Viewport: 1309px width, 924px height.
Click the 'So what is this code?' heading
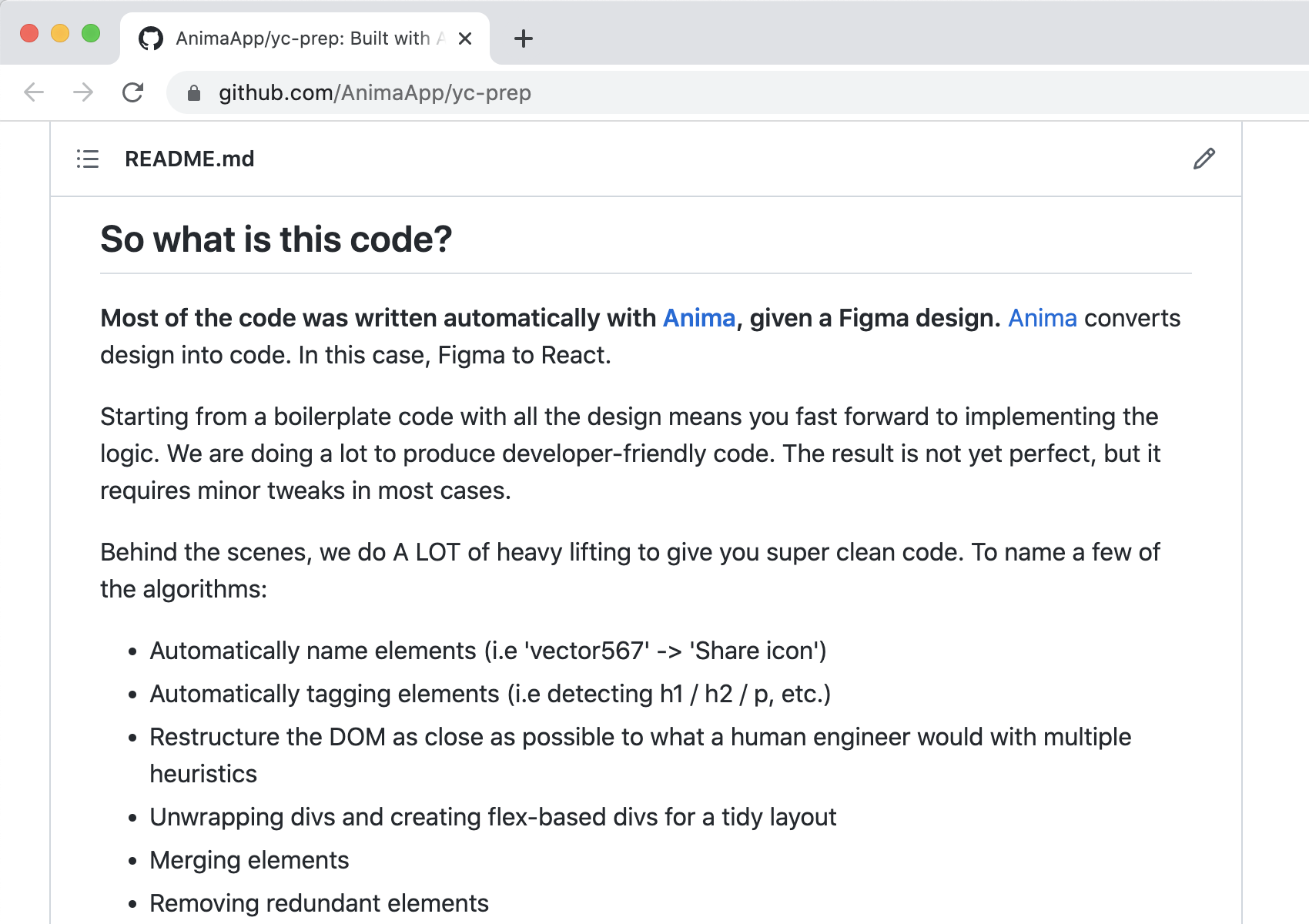pyautogui.click(x=276, y=239)
